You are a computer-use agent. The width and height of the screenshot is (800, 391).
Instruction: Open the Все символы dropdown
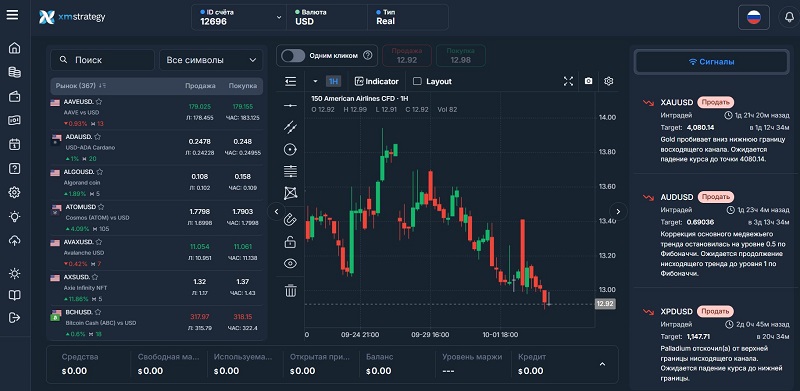tap(211, 60)
